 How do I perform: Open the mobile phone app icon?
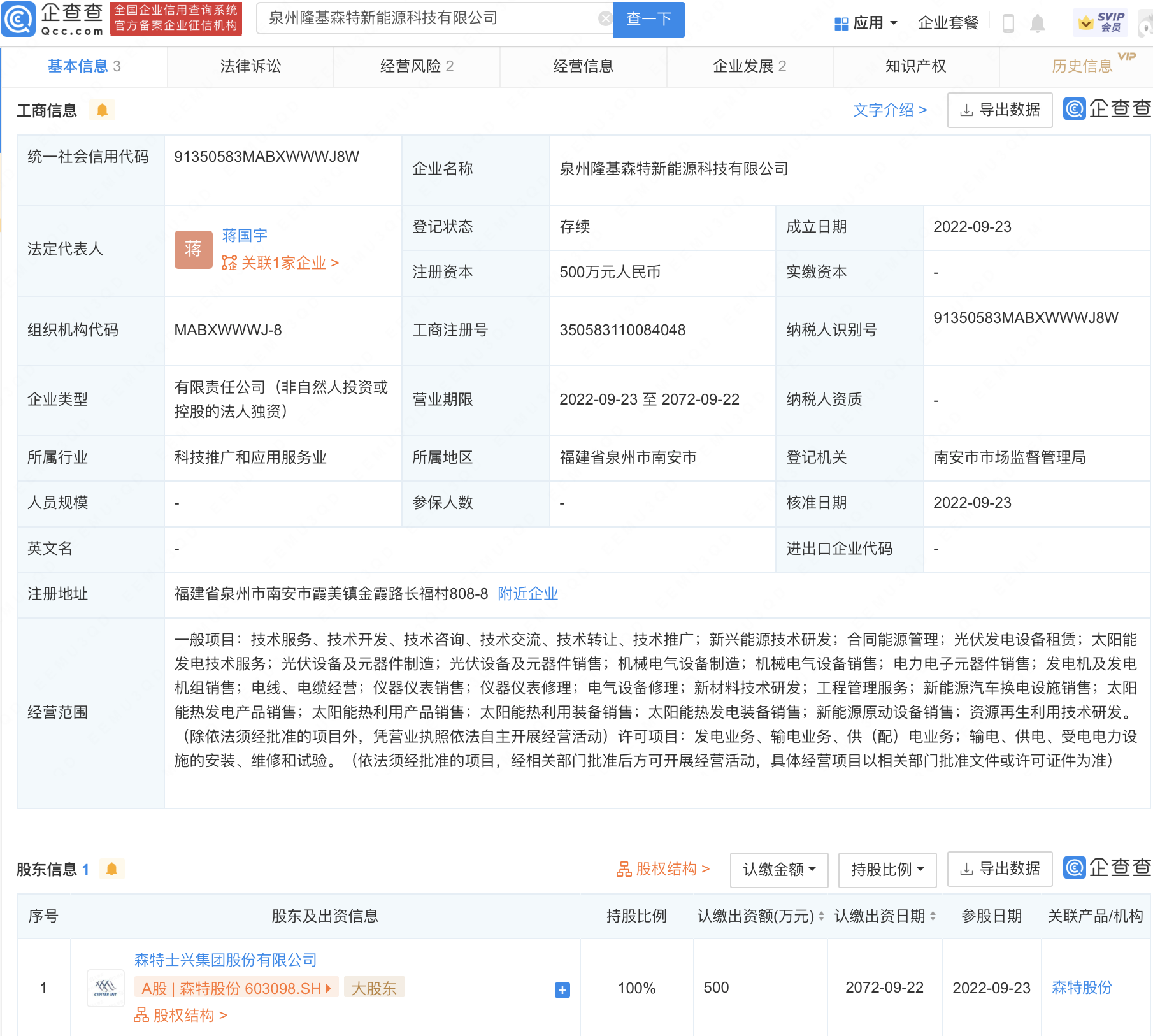(1008, 24)
